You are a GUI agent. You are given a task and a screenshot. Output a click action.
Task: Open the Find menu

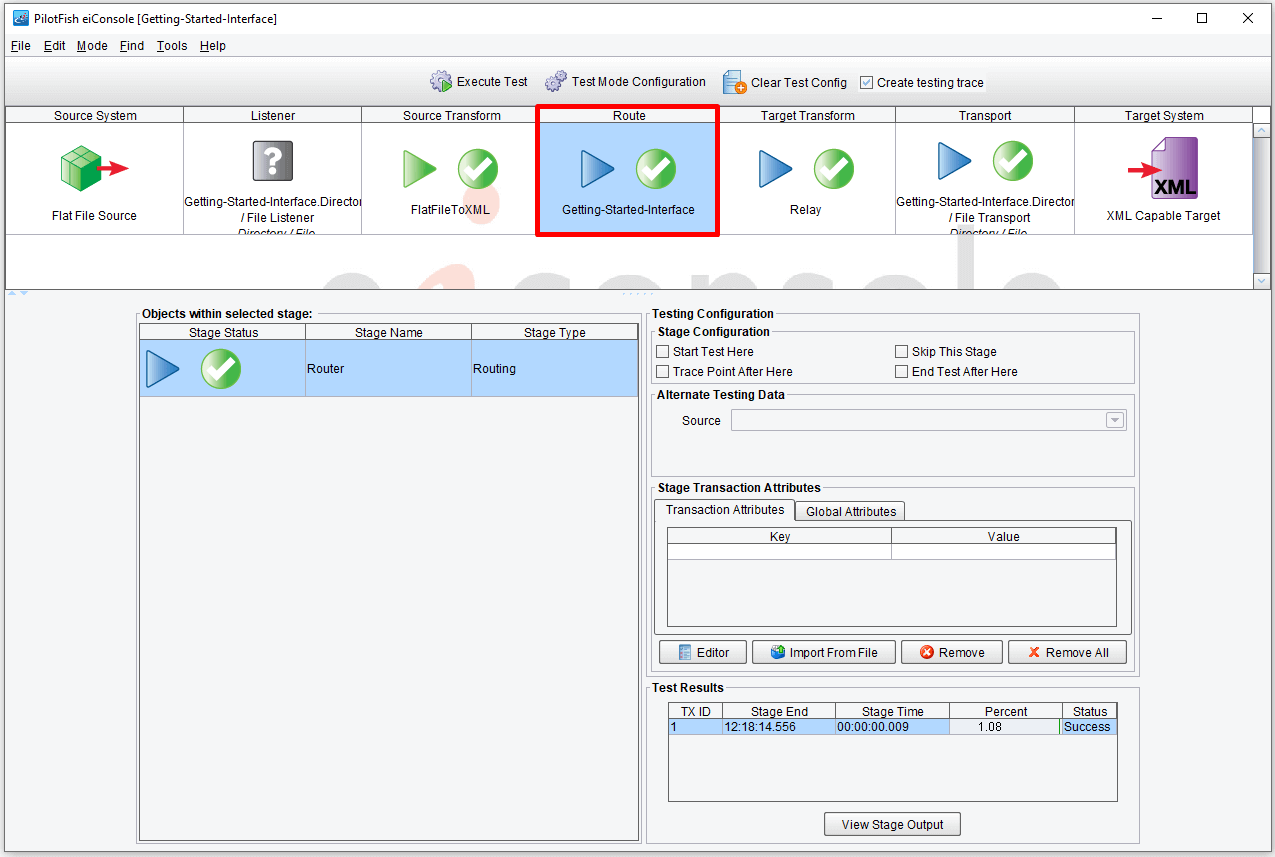click(132, 46)
